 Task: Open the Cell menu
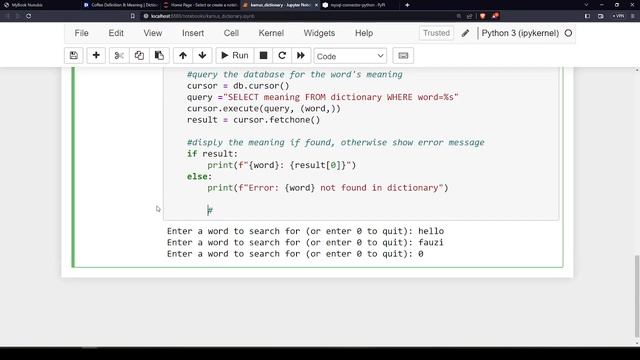[x=231, y=33]
